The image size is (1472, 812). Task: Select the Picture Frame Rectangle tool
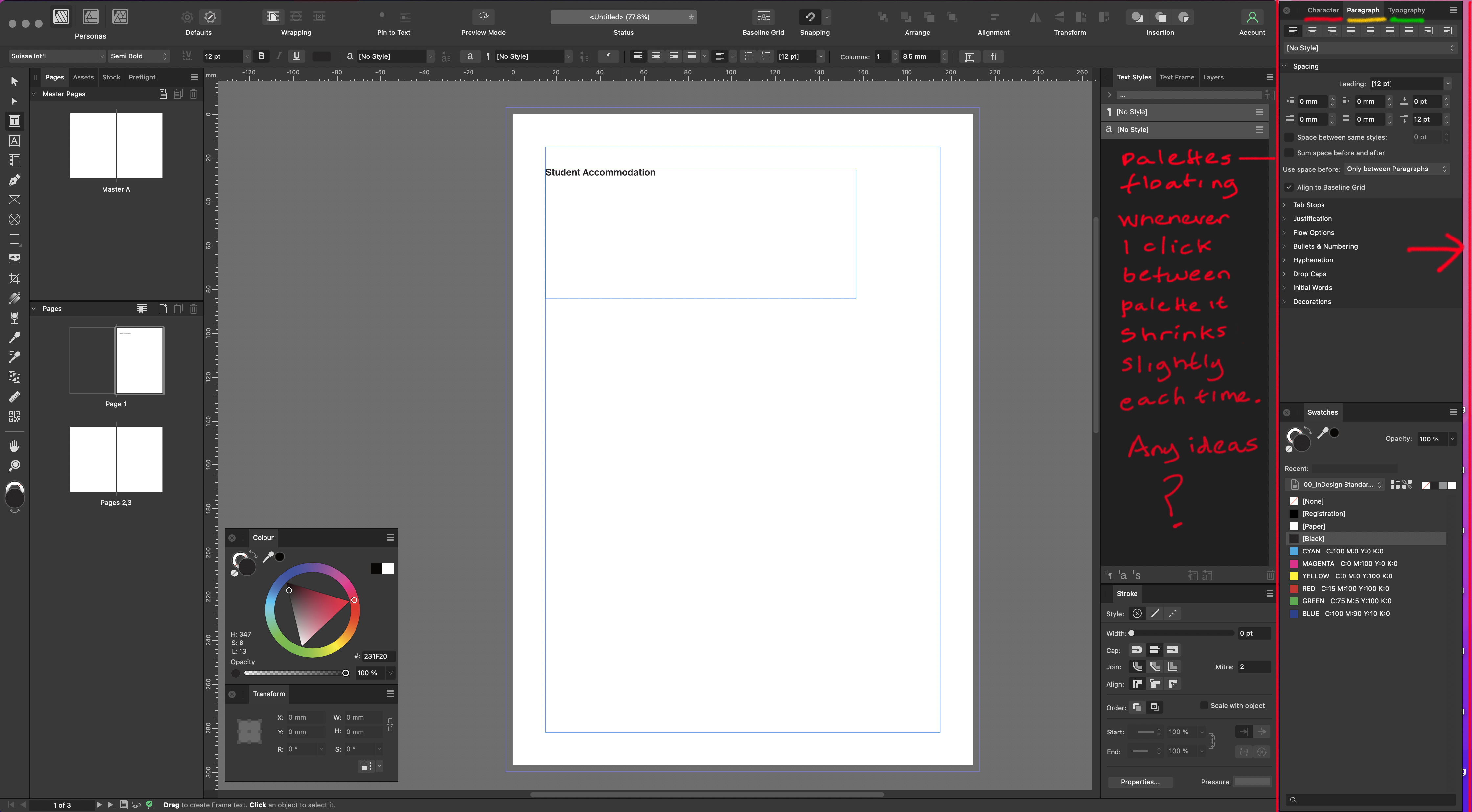[x=14, y=200]
